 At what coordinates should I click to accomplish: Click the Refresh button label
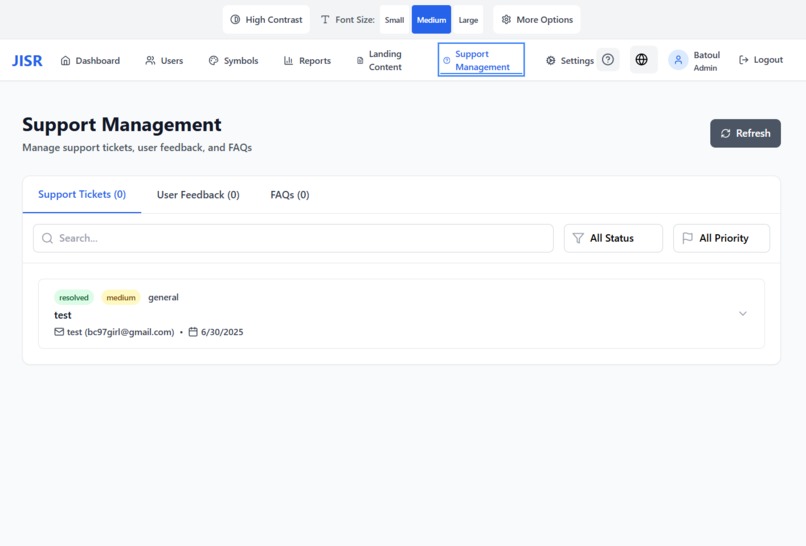753,134
